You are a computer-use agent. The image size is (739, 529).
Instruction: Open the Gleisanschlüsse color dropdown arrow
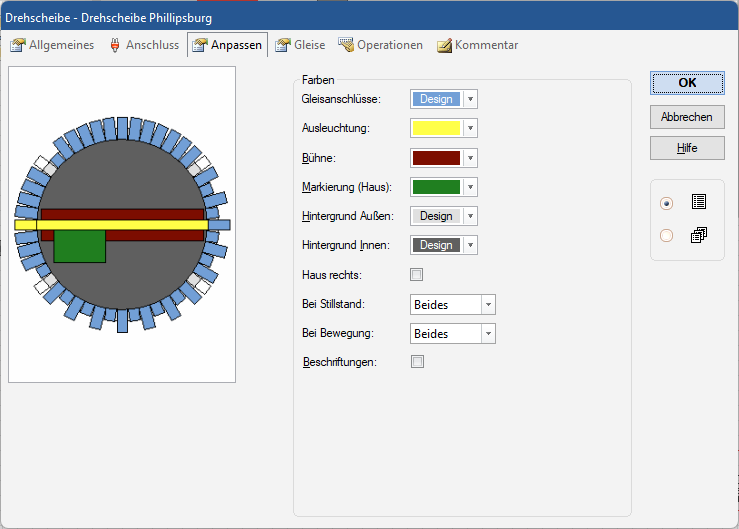point(470,99)
